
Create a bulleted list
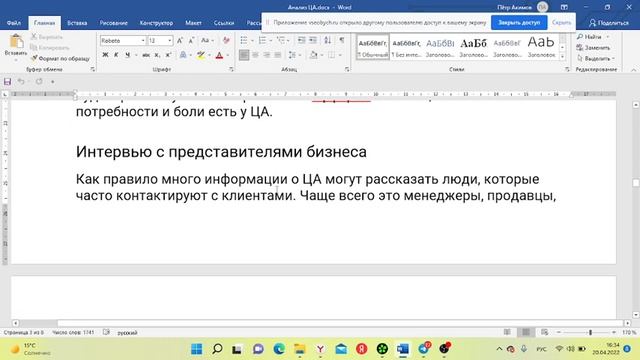pyautogui.click(x=244, y=40)
